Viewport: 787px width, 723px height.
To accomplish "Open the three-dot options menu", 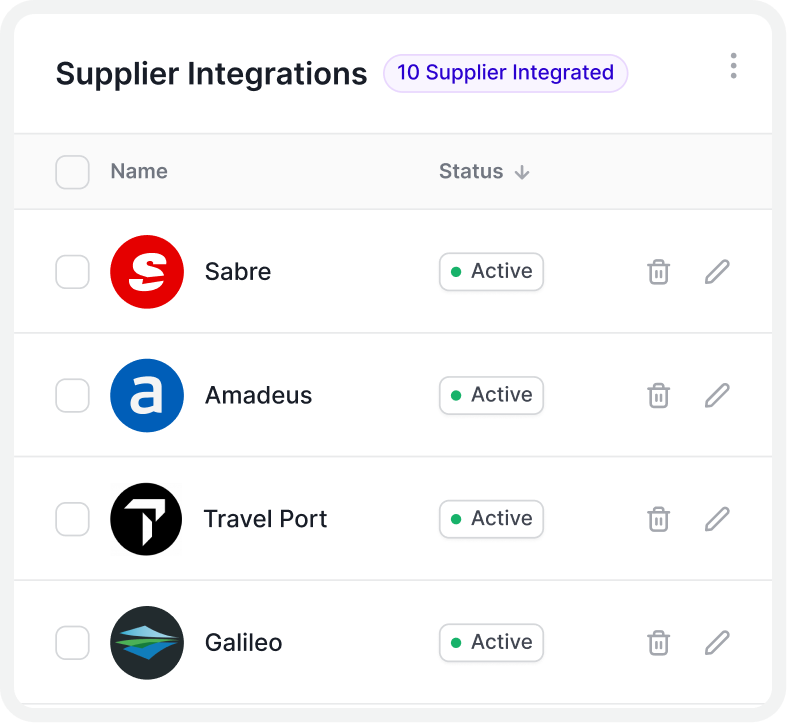I will click(x=733, y=66).
